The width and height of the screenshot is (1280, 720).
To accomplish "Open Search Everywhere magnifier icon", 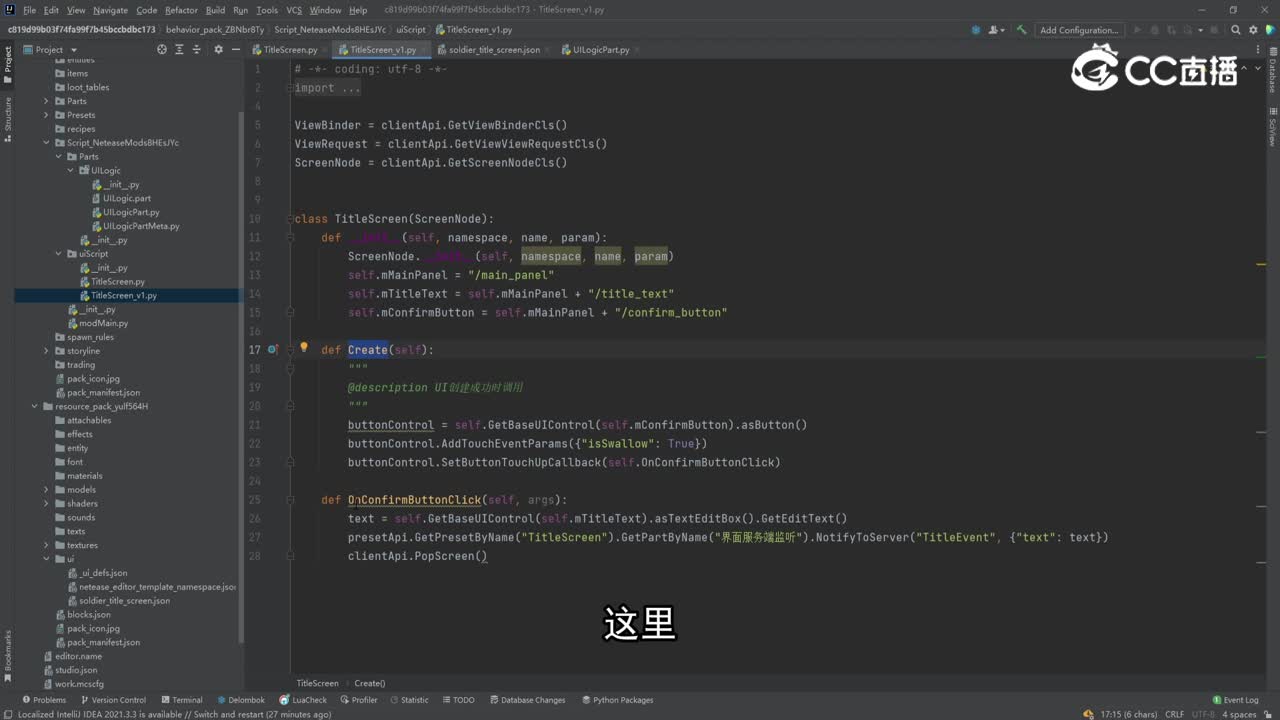I will [x=1236, y=30].
